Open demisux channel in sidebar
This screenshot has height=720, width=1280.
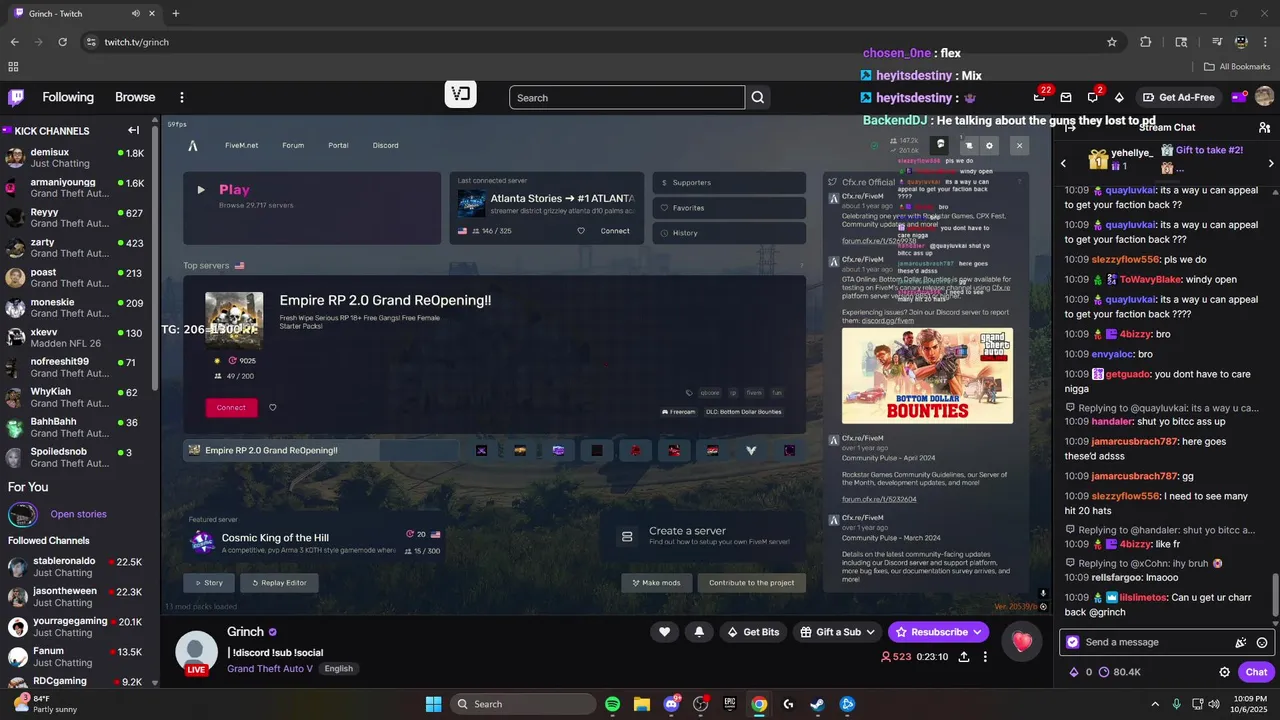point(76,157)
